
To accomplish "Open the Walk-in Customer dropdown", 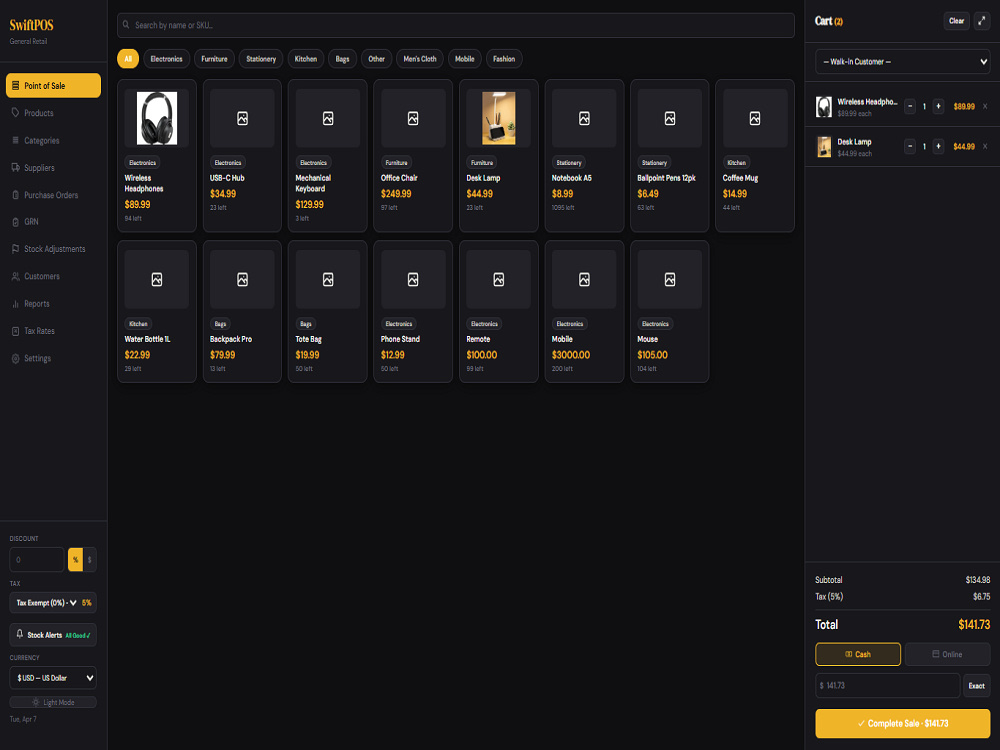I will pyautogui.click(x=902, y=62).
